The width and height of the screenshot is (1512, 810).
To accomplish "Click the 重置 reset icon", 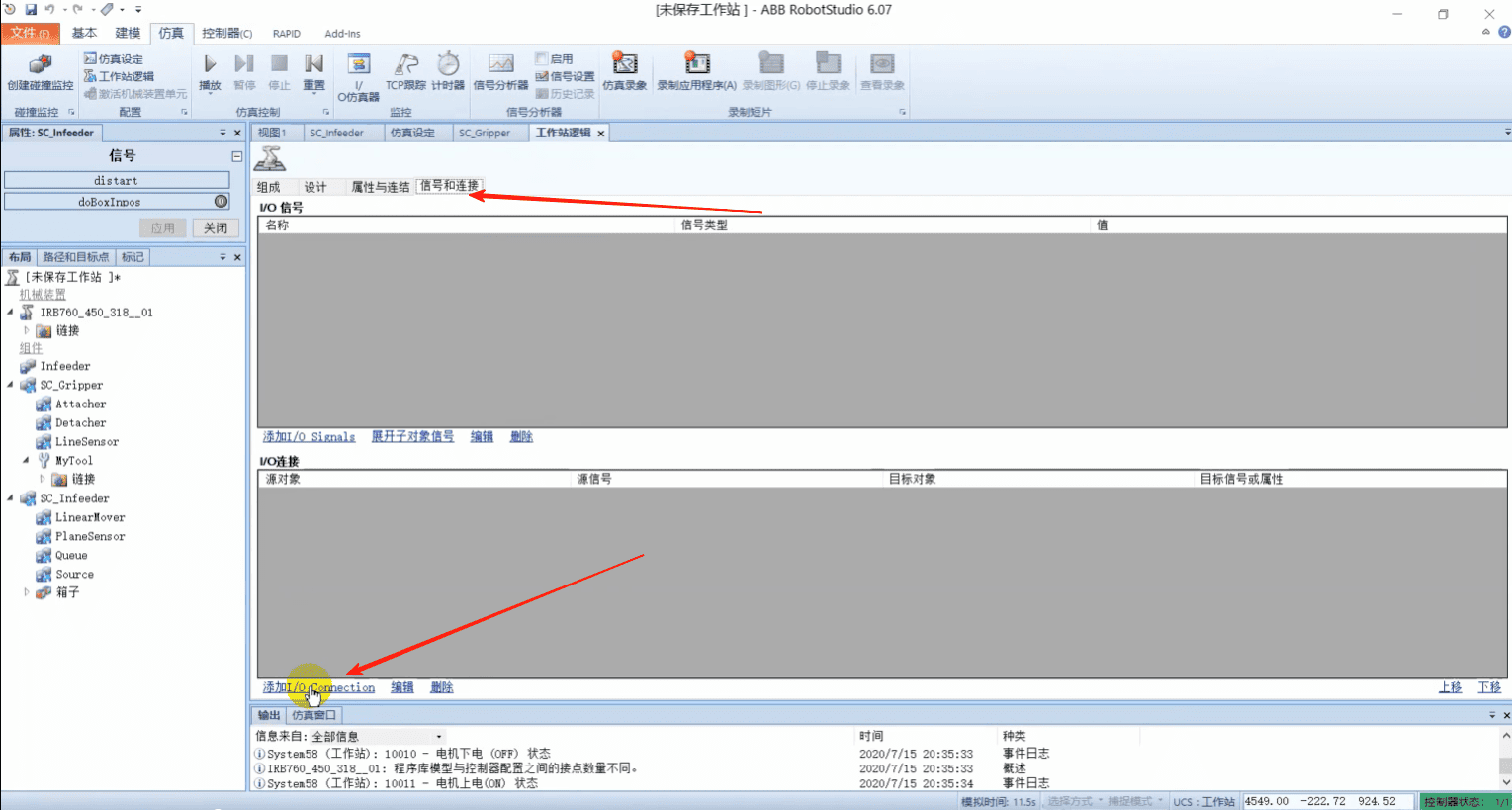I will tap(313, 64).
